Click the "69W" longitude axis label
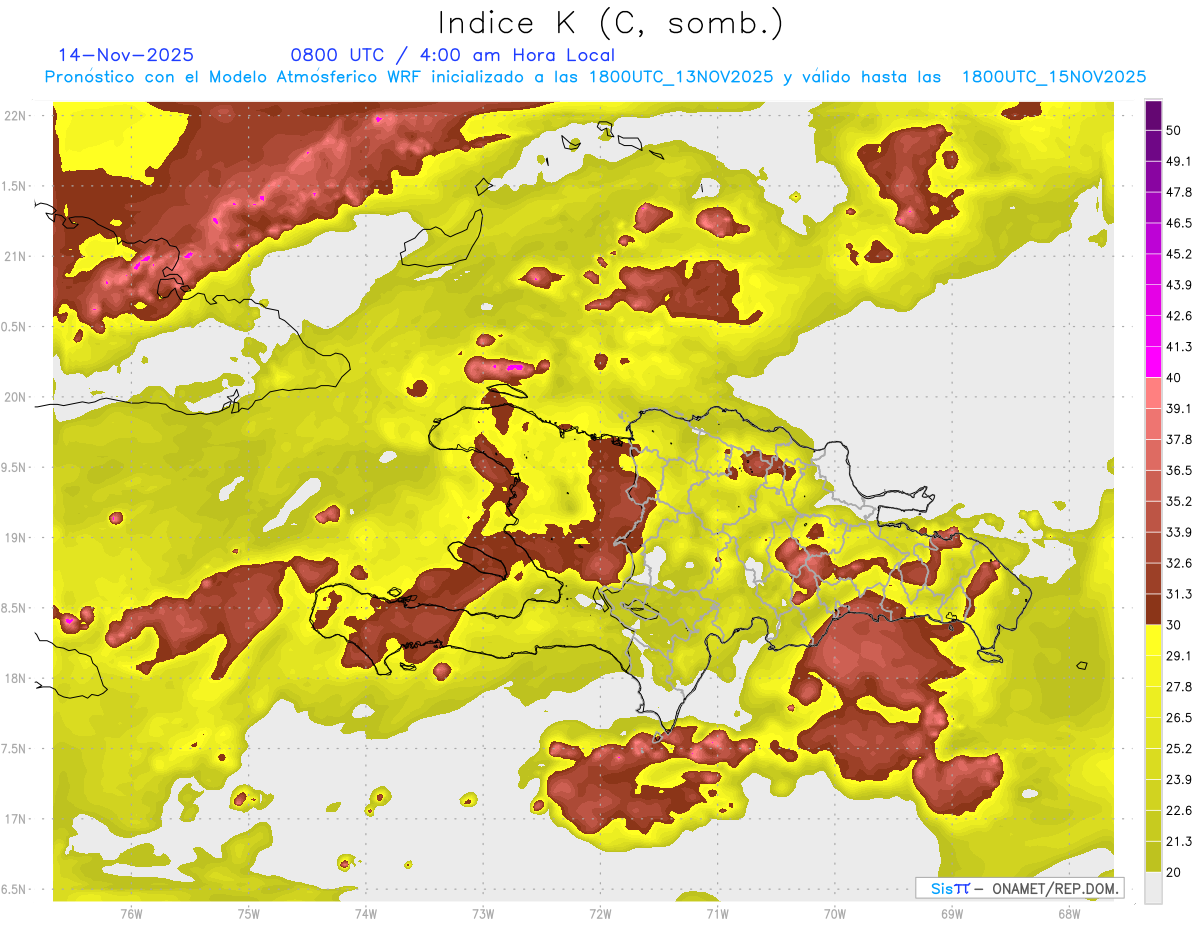This screenshot has height=927, width=1200. [x=952, y=913]
